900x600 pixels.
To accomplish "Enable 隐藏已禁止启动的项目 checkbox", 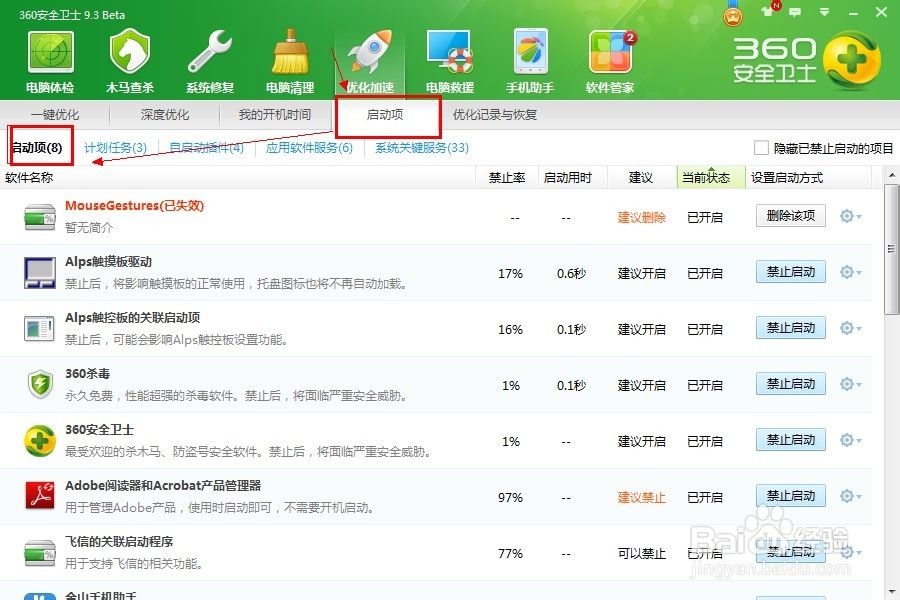I will [x=763, y=146].
